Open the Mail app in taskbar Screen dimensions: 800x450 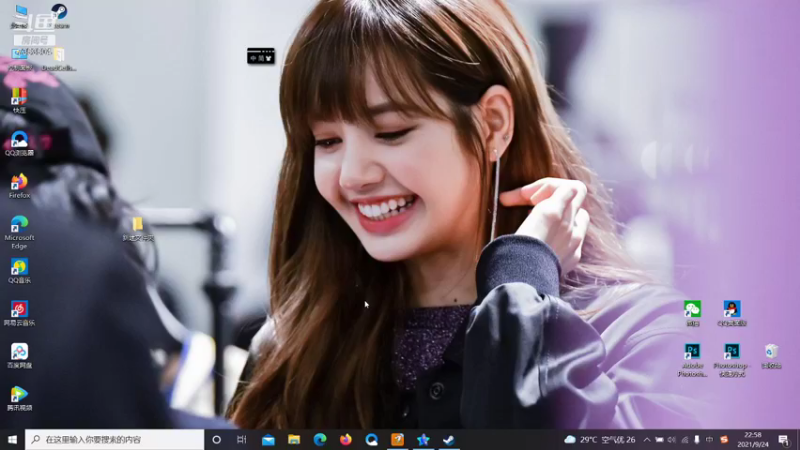[268, 439]
